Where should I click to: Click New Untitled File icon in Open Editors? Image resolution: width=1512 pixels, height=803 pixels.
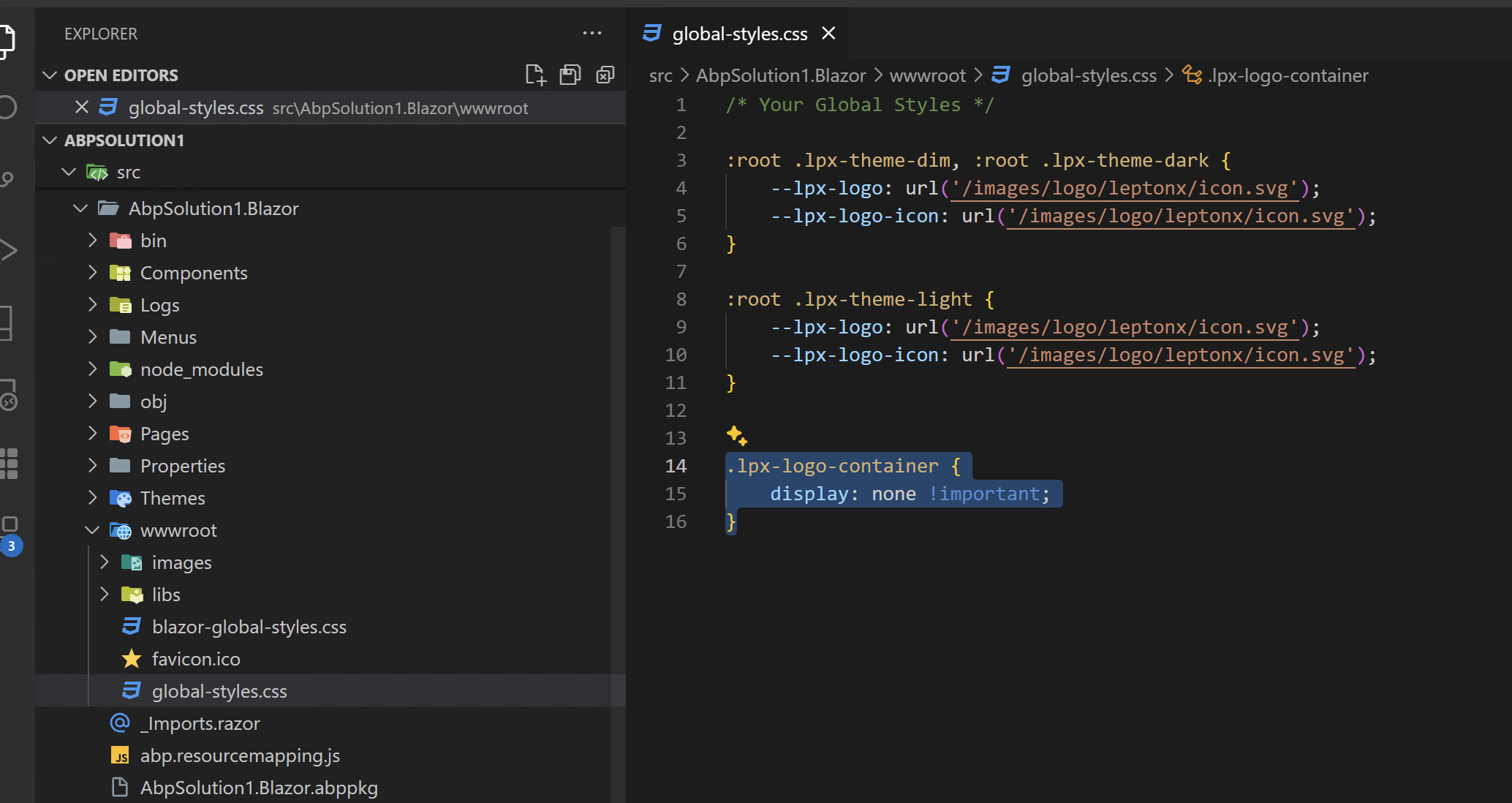click(535, 75)
